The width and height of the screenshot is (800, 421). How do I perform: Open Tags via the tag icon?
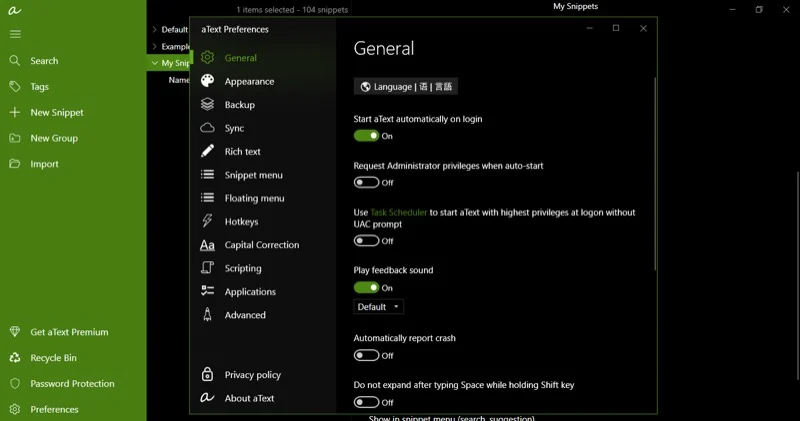click(15, 87)
